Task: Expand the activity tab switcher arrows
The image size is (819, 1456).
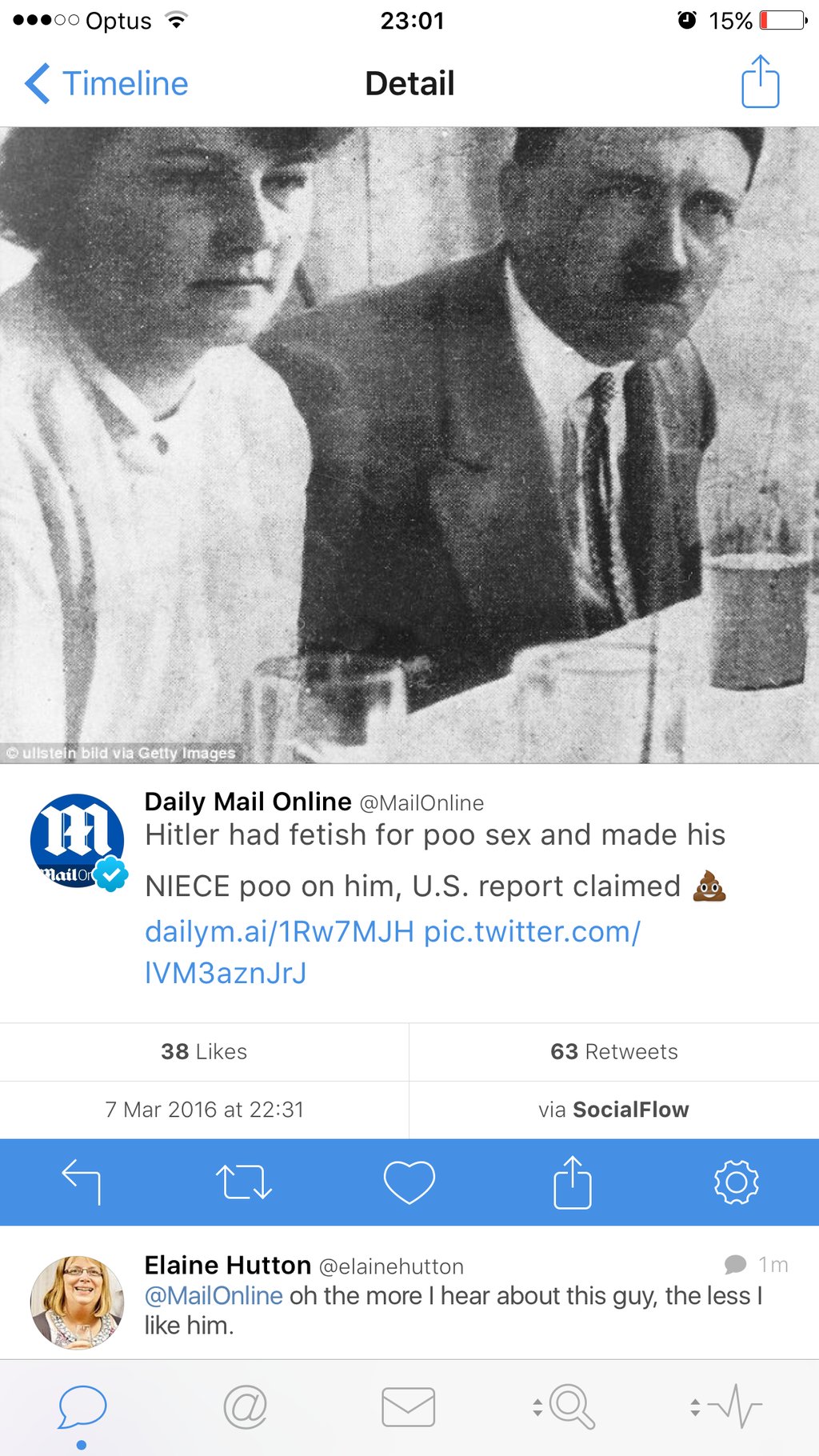Action: [x=695, y=1407]
